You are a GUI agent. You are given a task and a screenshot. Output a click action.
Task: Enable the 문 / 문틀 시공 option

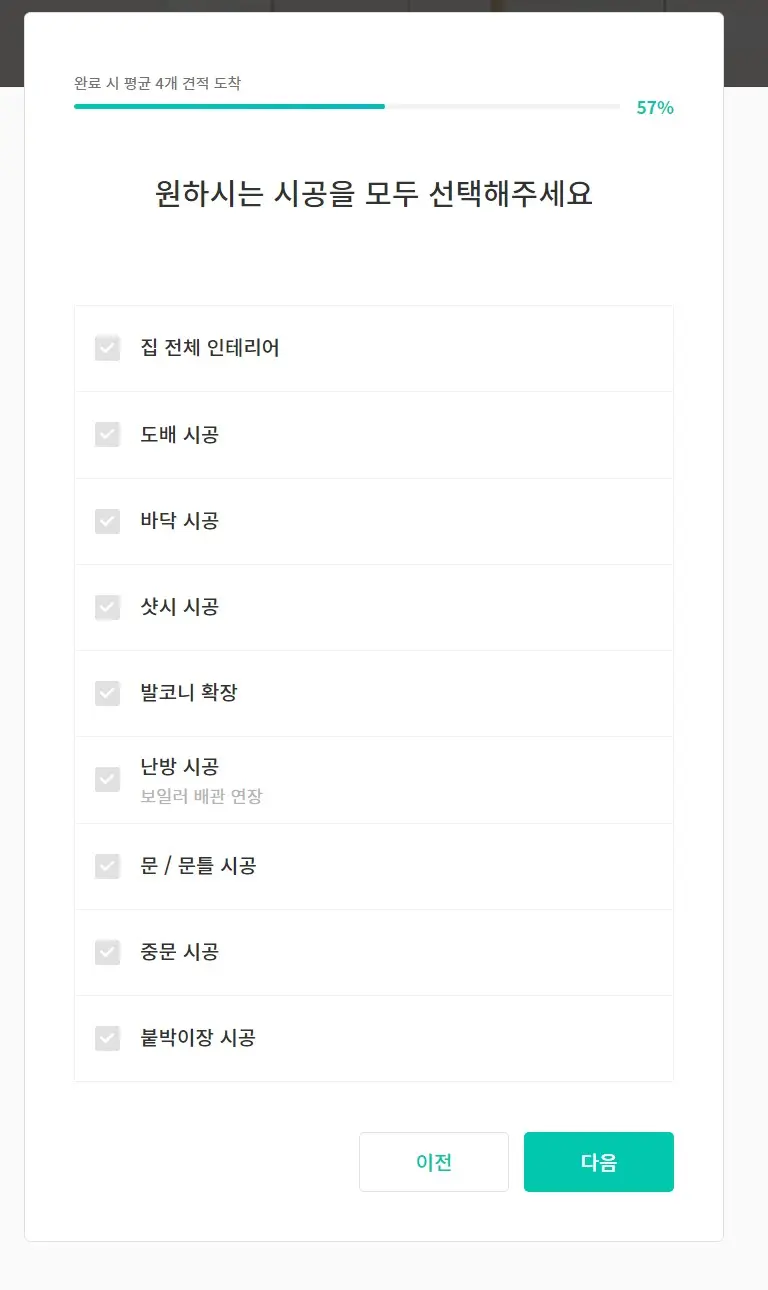(x=107, y=866)
